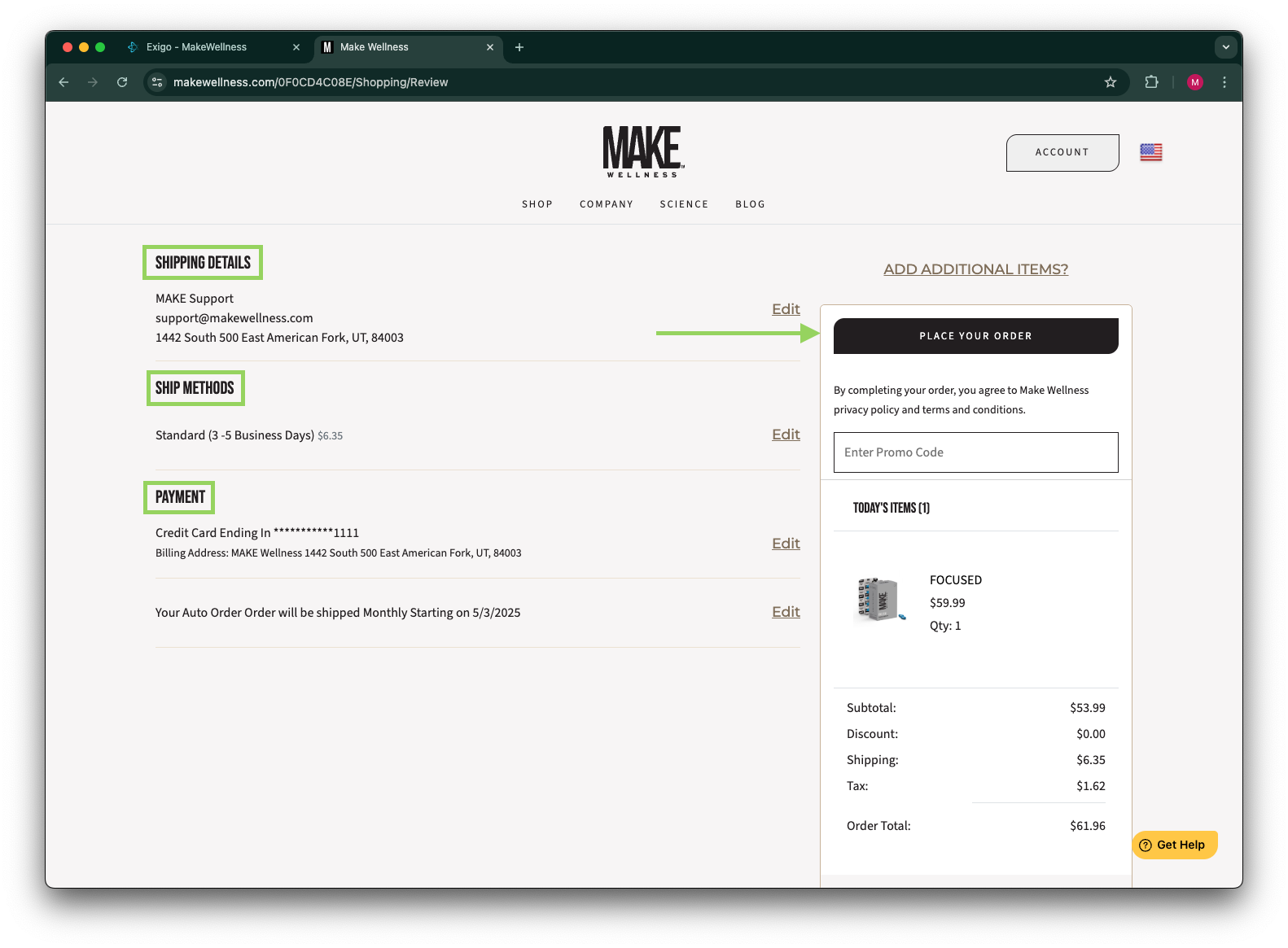Open the SHOP menu
Image resolution: width=1288 pixels, height=948 pixels.
click(x=537, y=204)
